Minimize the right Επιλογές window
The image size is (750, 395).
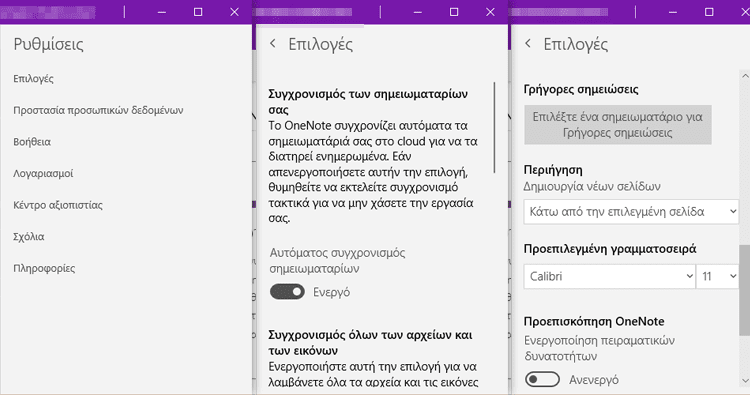click(x=673, y=12)
